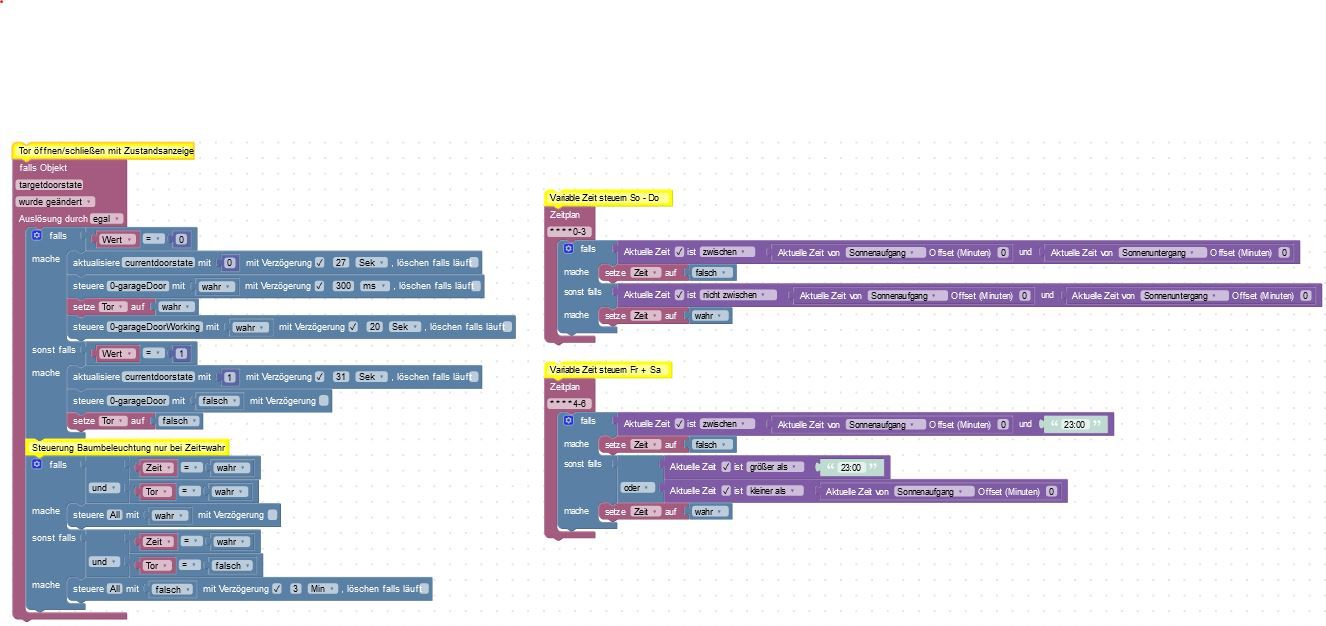Open the 'Wert' variable dropdown before '= 1'
1326x626 pixels.
coord(117,353)
